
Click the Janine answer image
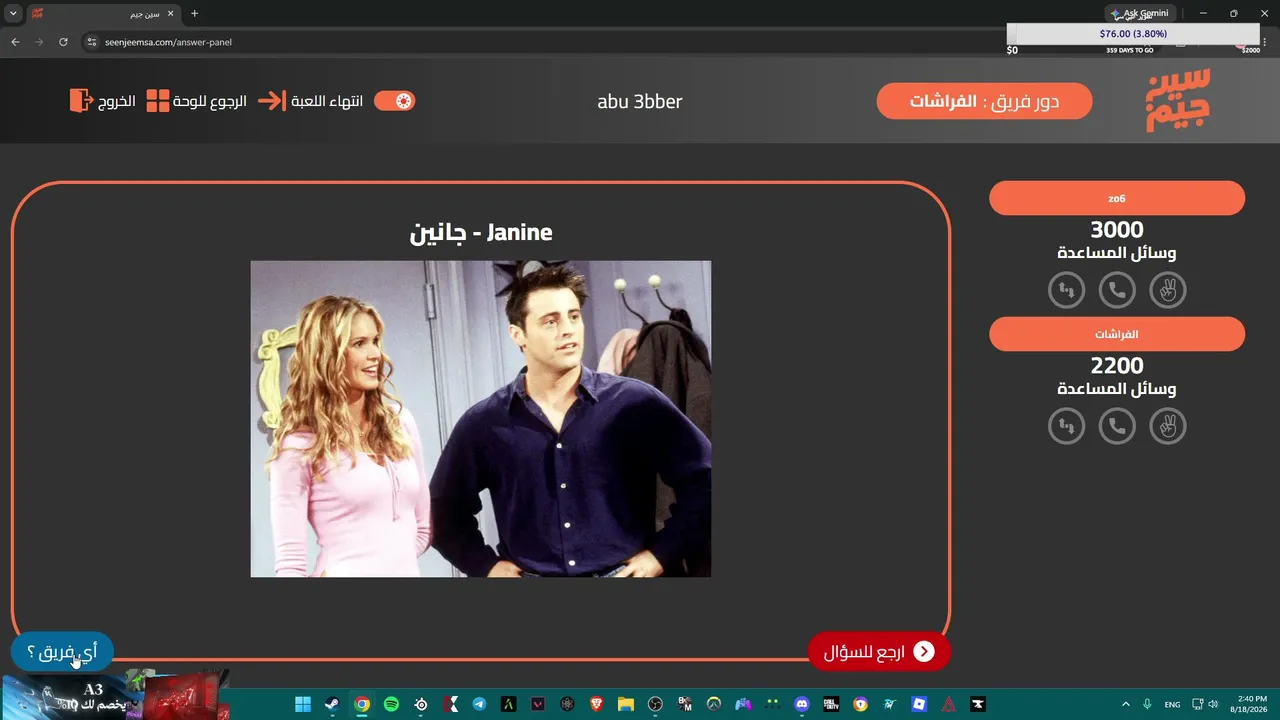tap(481, 419)
